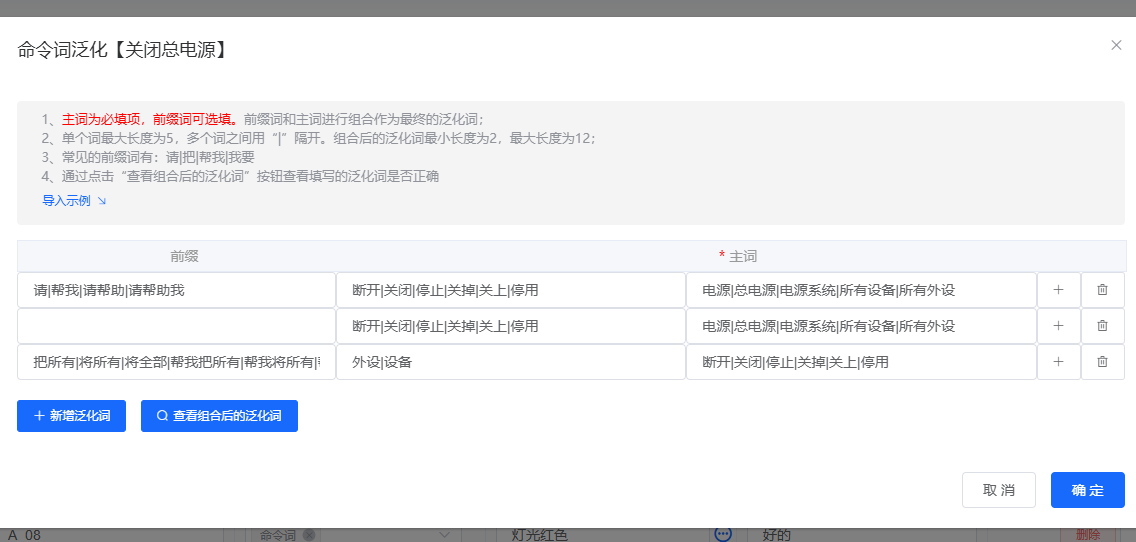The image size is (1136, 542).
Task: Click the ellipsis icon beside 灯光红色
Action: click(x=722, y=534)
